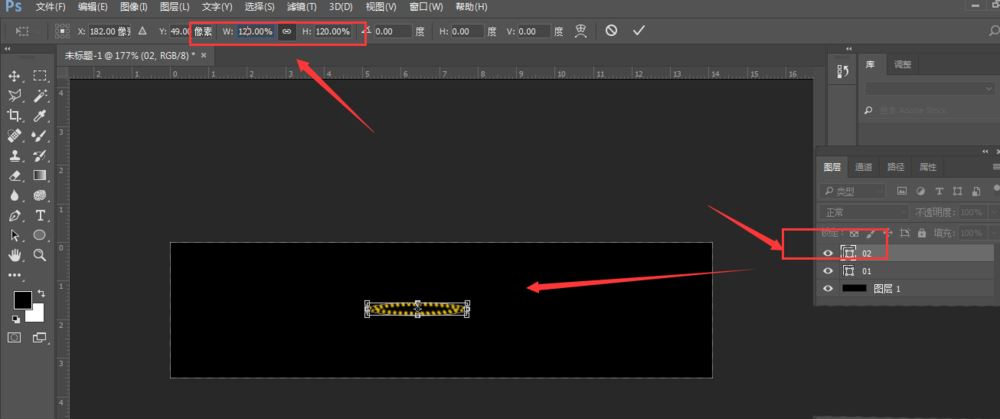Click the foreground color swatch
This screenshot has width=1000, height=419.
[22, 299]
